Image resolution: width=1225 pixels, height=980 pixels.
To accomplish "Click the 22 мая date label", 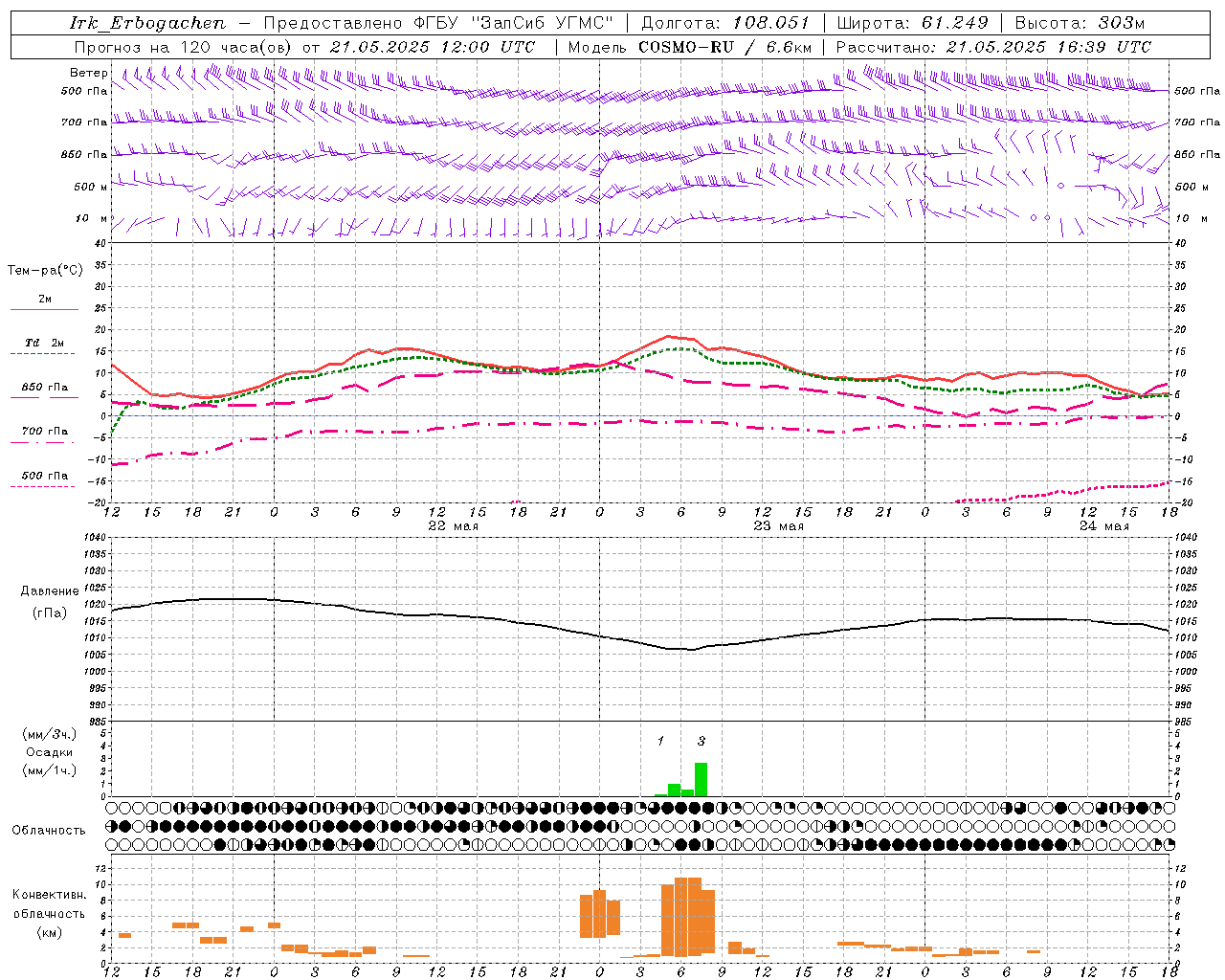I will point(454,526).
